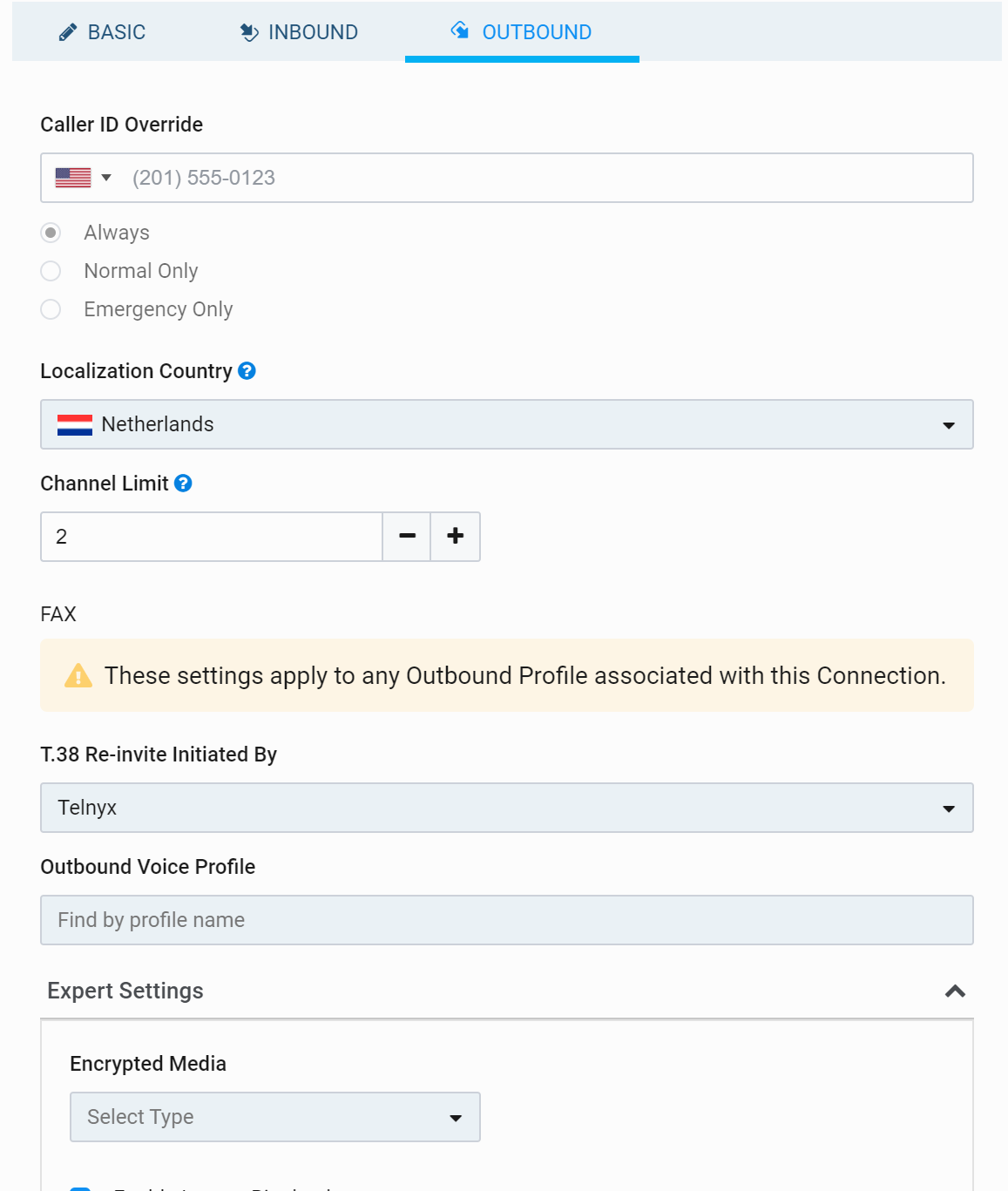The height and width of the screenshot is (1191, 1008).
Task: Click the Inbound arrow icon
Action: 249,32
